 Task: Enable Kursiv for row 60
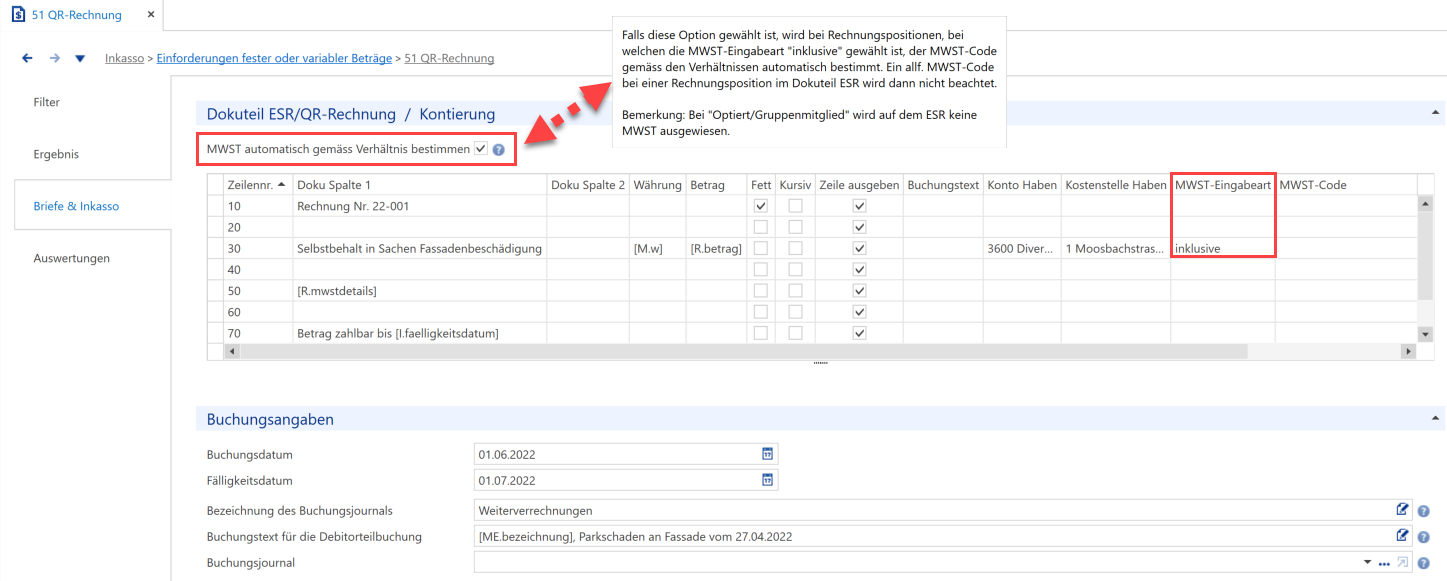tap(795, 312)
